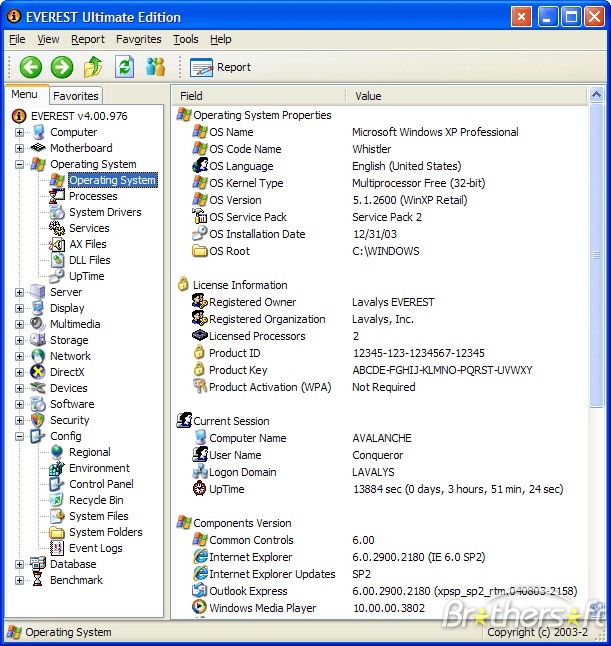Expand the Display tree node

(x=19, y=308)
